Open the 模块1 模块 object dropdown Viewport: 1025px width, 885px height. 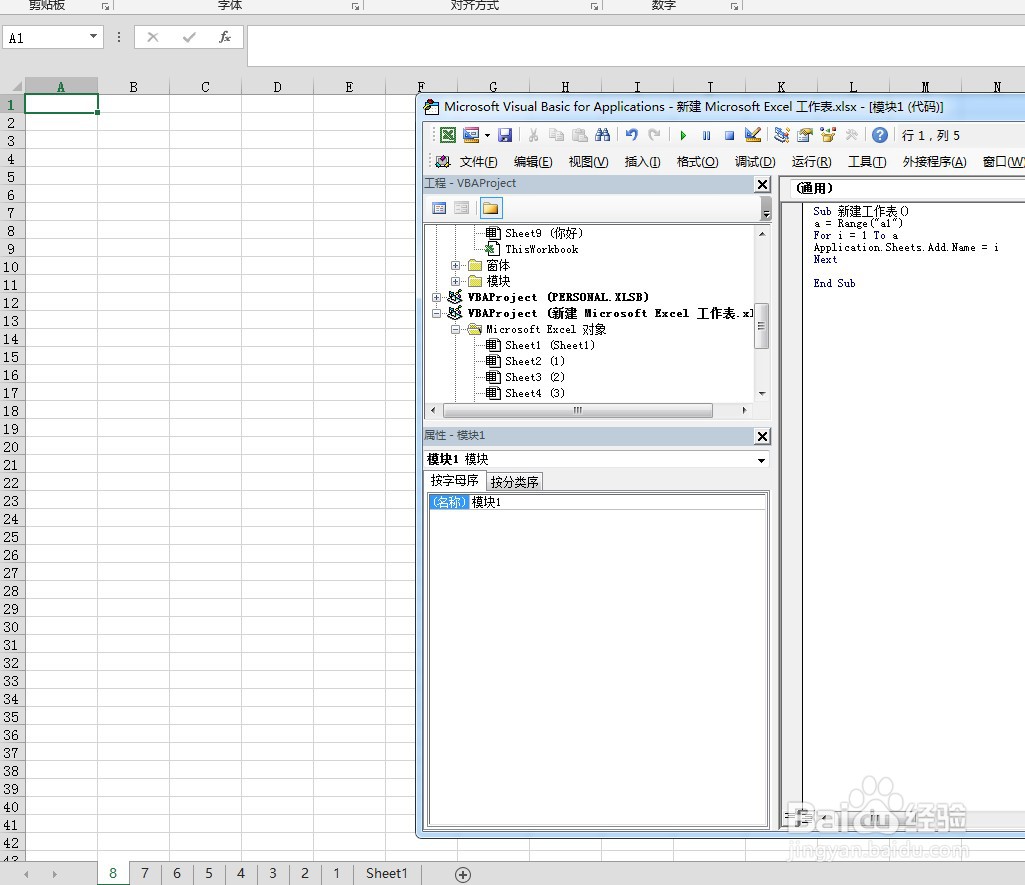762,460
